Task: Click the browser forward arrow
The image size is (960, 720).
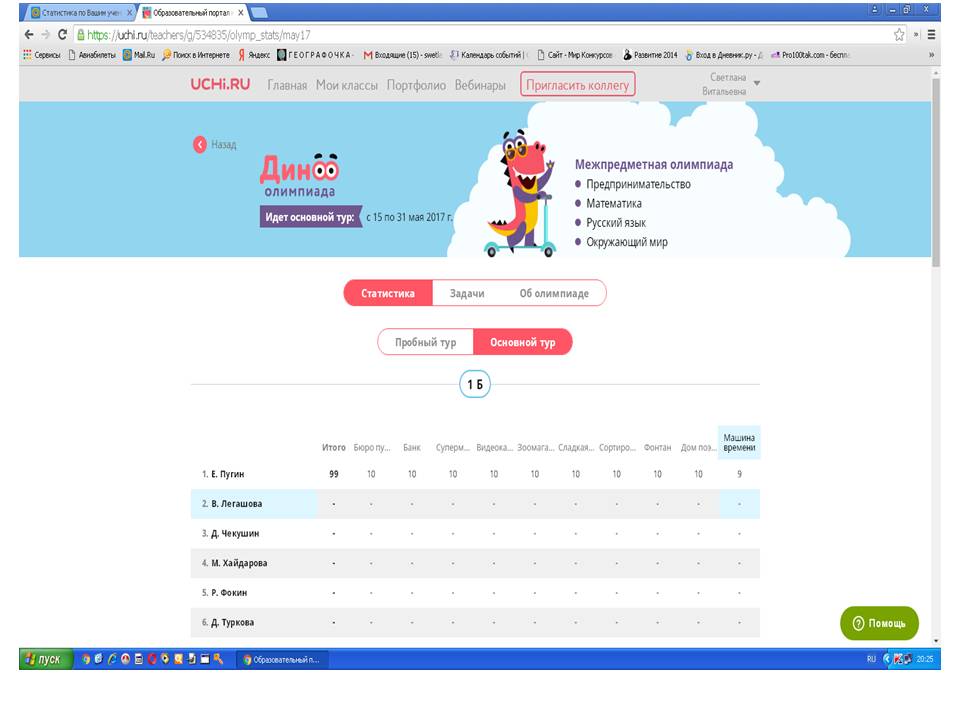Action: point(45,35)
